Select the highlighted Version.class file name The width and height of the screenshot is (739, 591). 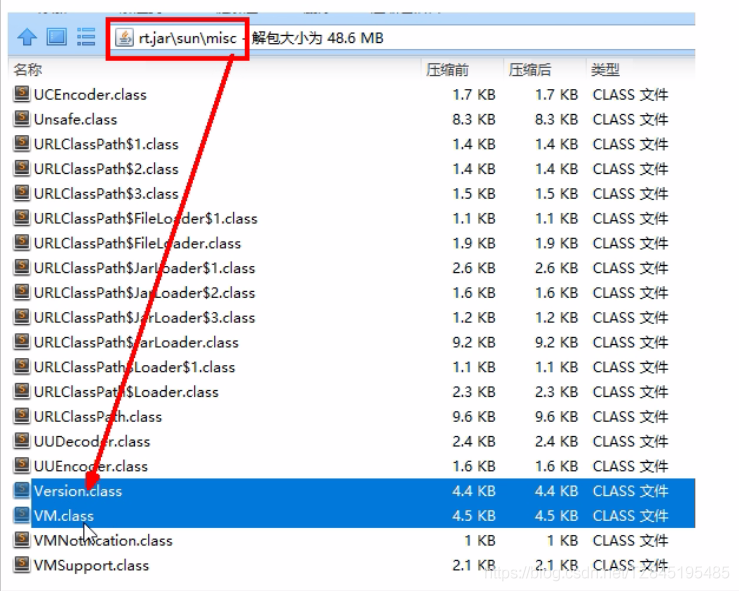(78, 491)
